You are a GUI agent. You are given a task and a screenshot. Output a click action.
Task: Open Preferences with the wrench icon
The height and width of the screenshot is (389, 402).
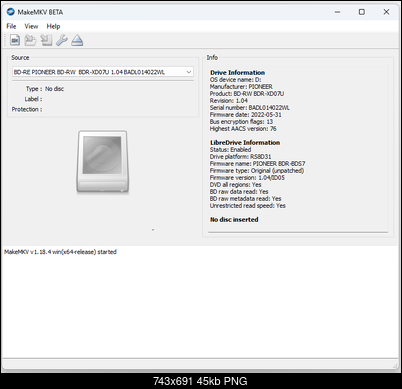click(62, 40)
